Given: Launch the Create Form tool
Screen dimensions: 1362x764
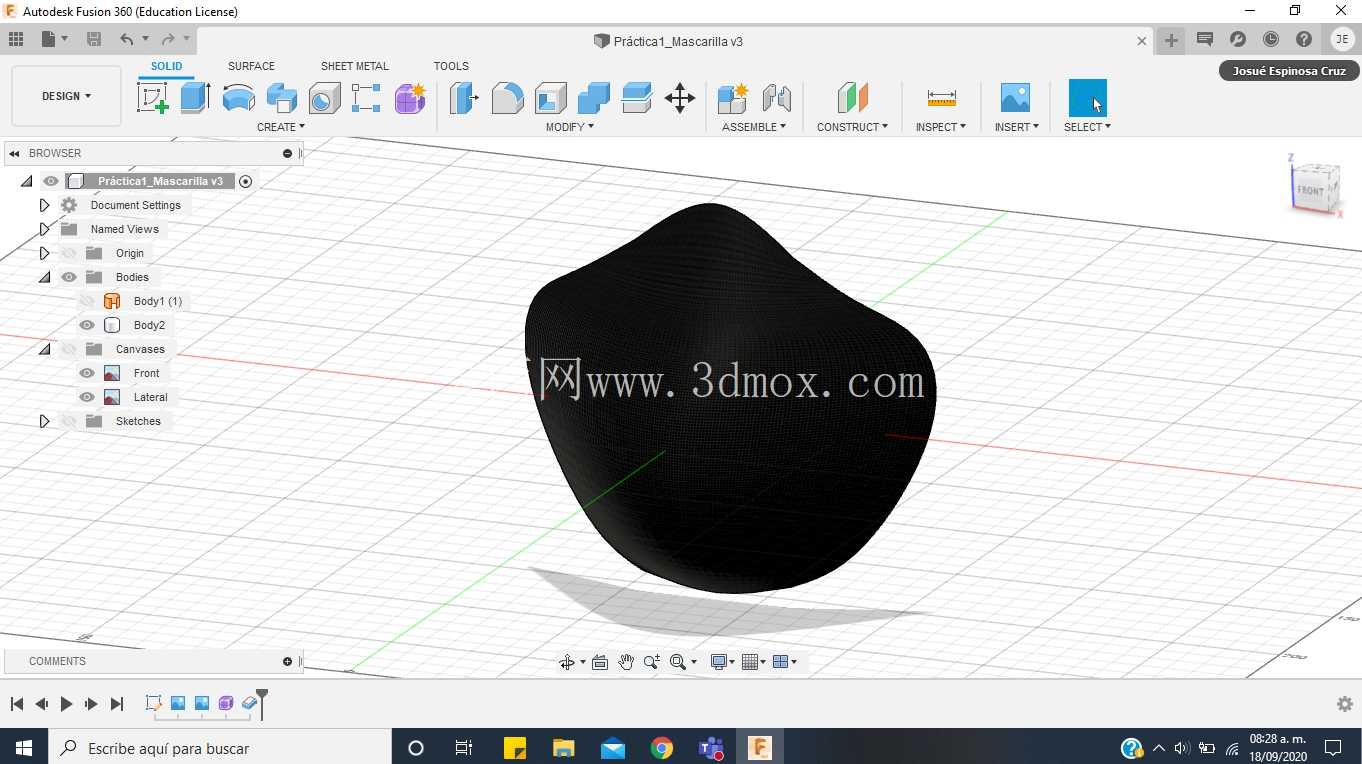Looking at the screenshot, I should (410, 98).
